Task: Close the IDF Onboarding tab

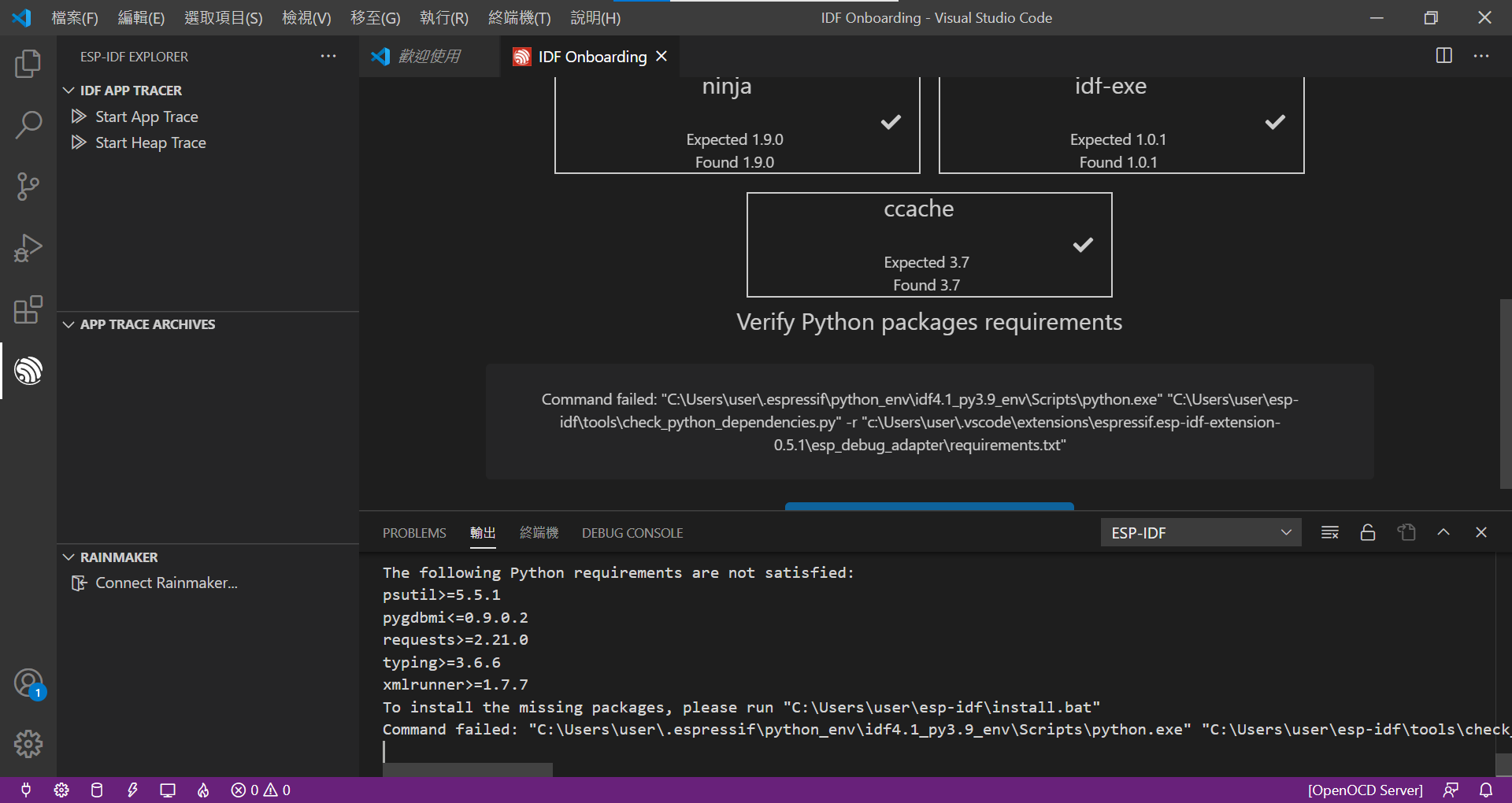Action: pyautogui.click(x=661, y=56)
